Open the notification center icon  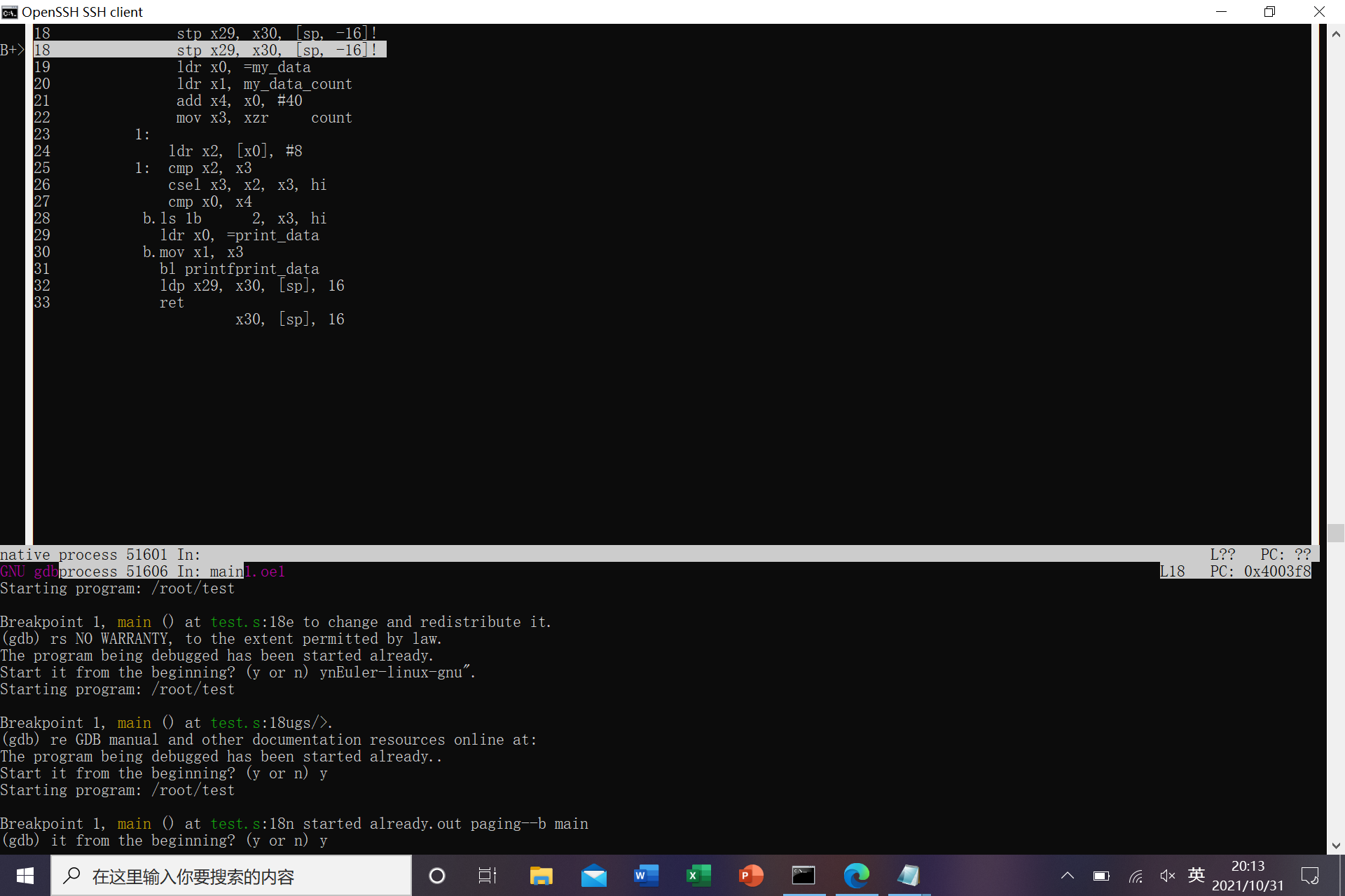[1309, 876]
